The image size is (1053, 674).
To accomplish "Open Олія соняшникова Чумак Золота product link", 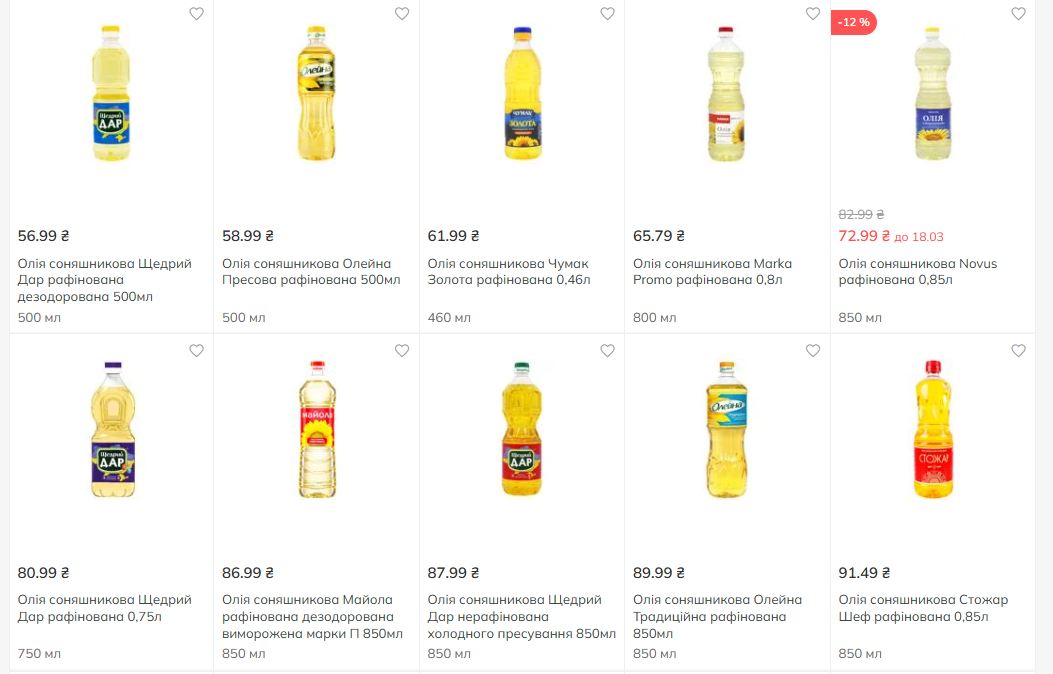I will 509,272.
